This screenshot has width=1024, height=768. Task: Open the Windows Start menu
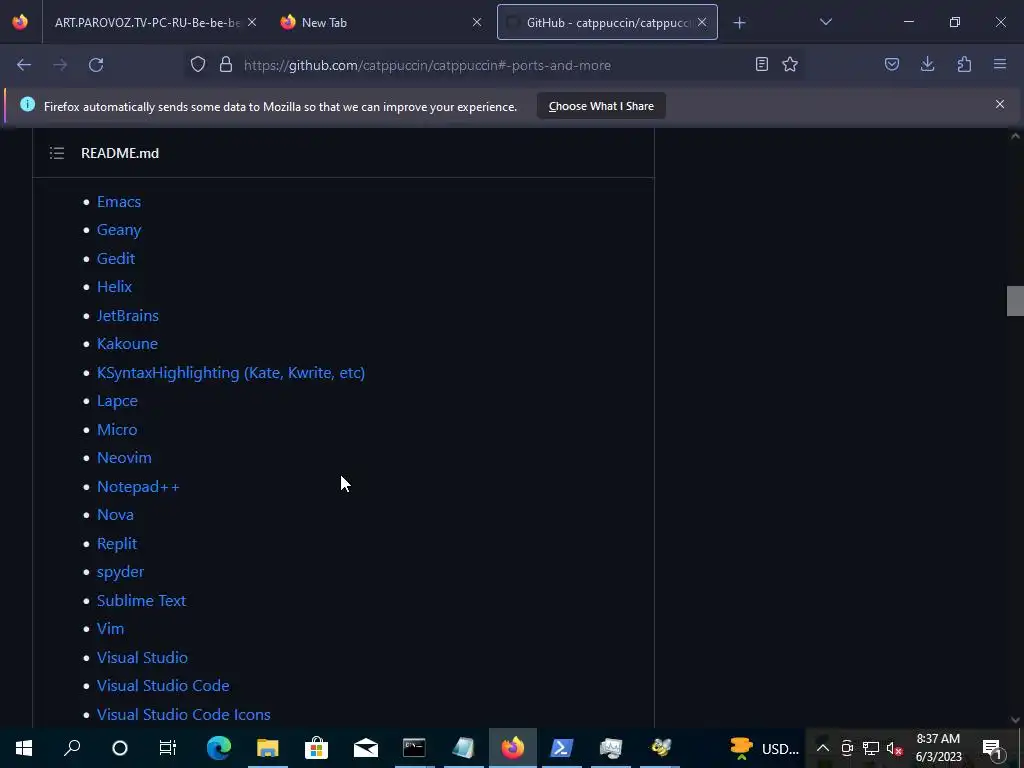pos(24,748)
